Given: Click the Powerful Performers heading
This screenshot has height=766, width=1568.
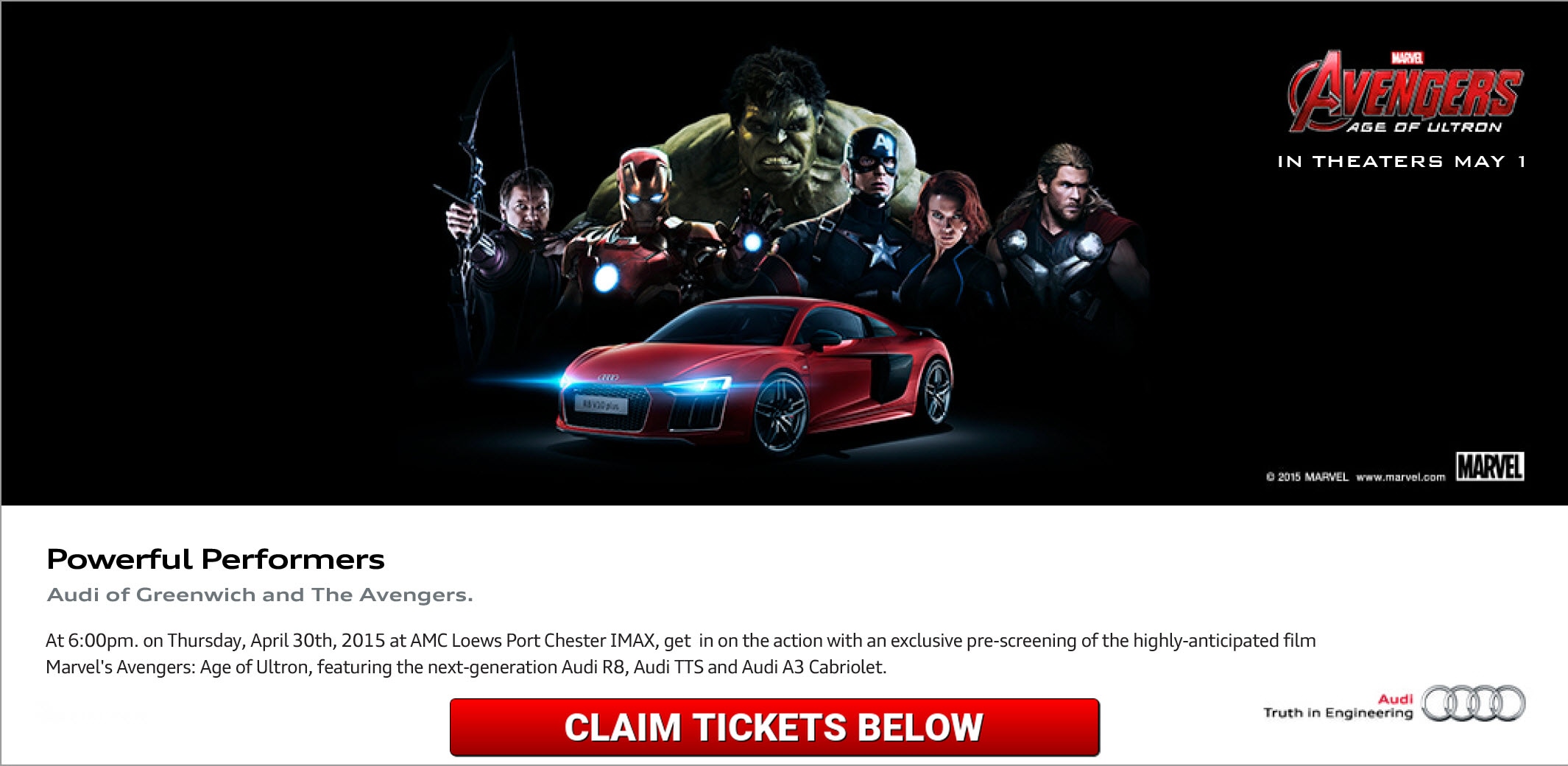Looking at the screenshot, I should pyautogui.click(x=215, y=560).
